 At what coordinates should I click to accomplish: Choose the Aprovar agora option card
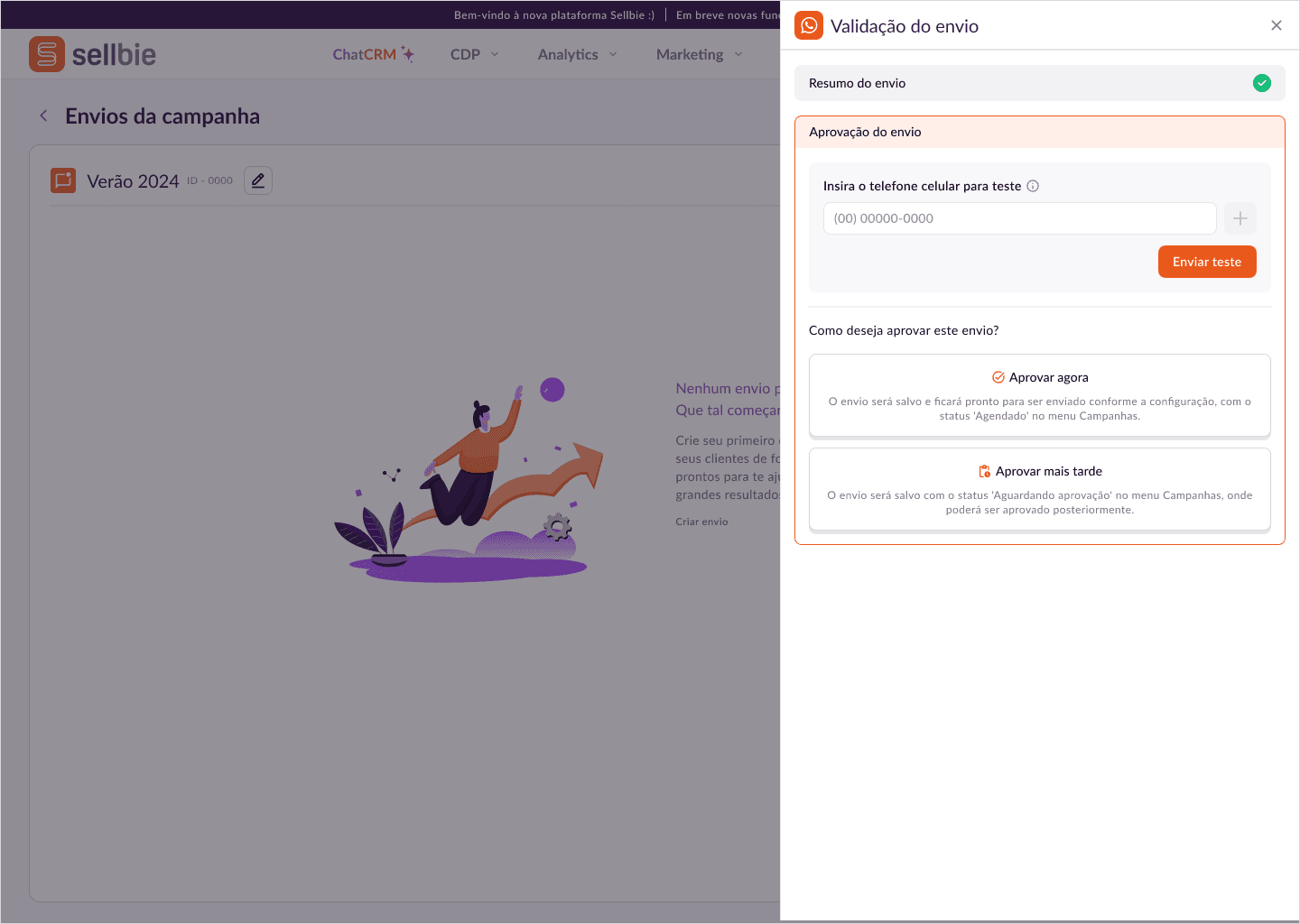(x=1039, y=395)
